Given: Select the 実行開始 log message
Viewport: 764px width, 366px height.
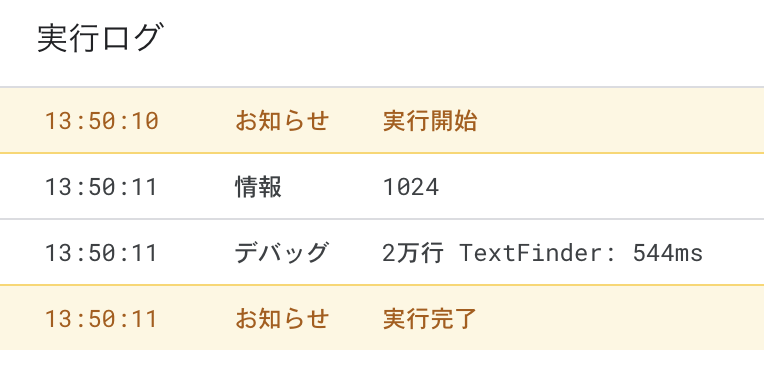Looking at the screenshot, I should tap(430, 121).
